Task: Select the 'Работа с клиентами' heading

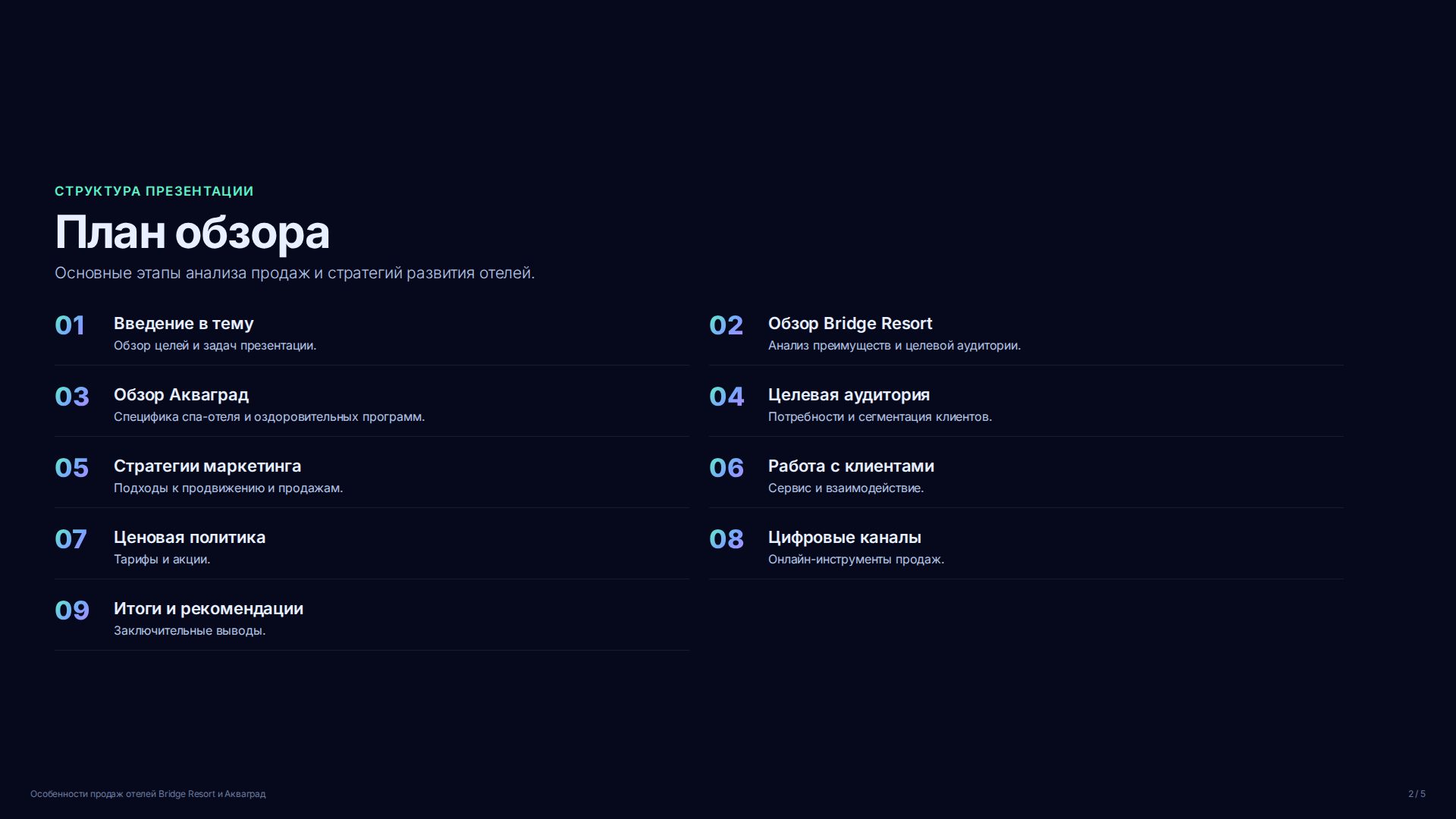Action: coord(851,466)
